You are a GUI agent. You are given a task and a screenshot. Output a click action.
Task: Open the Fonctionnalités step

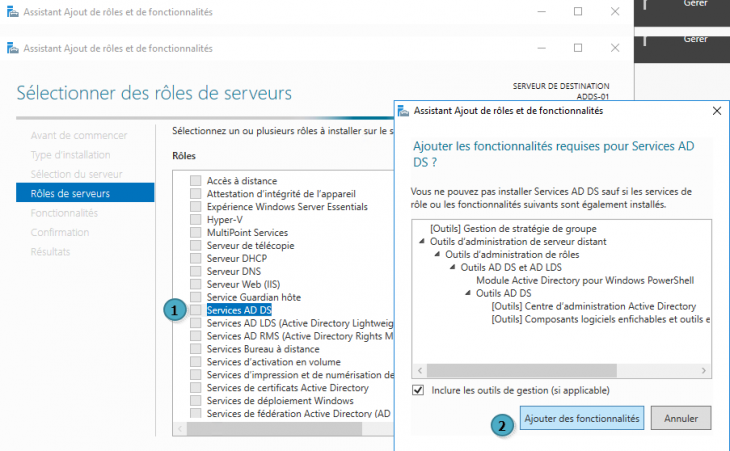[x=64, y=213]
